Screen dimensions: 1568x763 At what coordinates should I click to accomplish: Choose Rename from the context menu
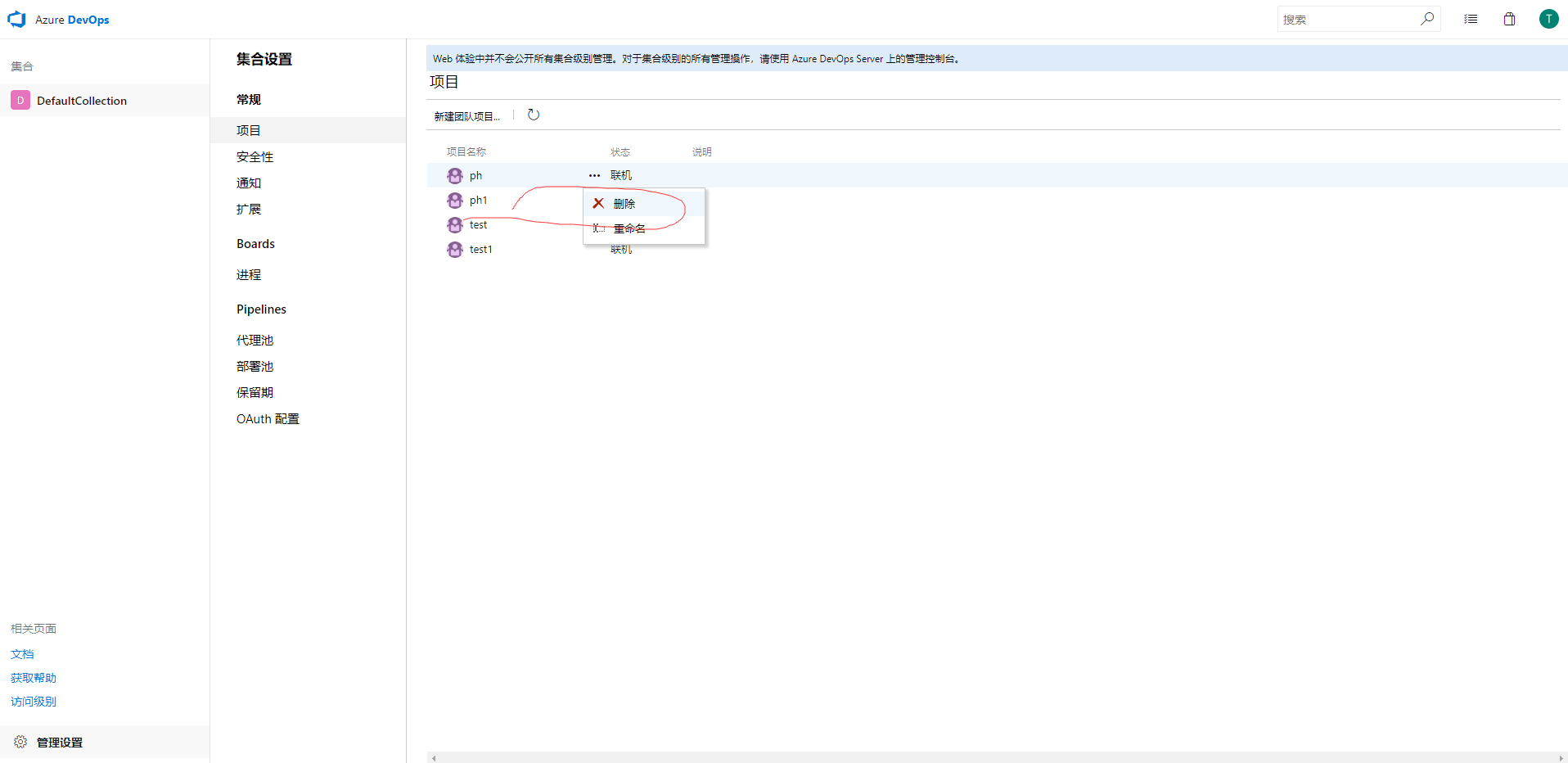629,228
